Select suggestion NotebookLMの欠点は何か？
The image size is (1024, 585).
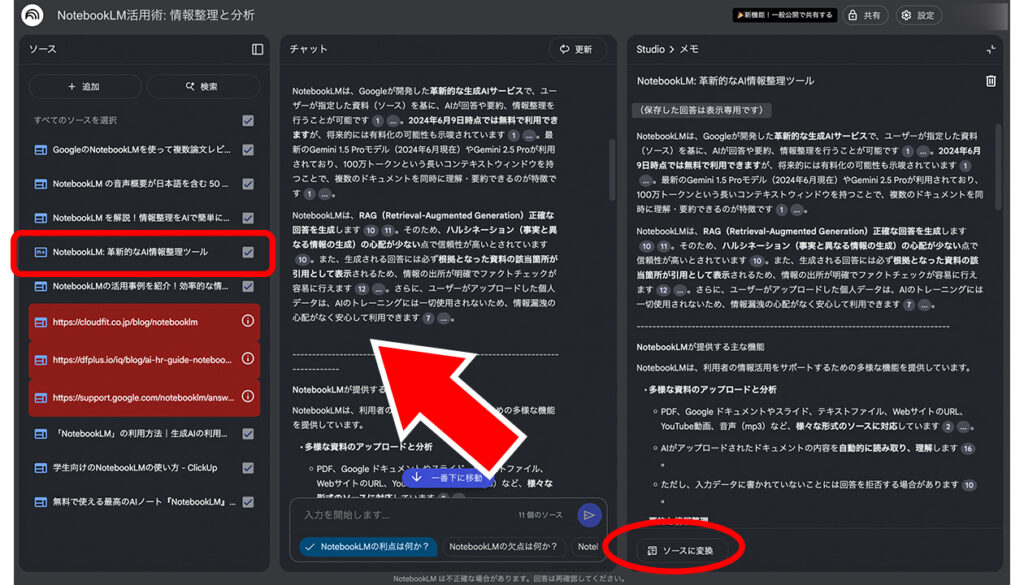pos(504,546)
